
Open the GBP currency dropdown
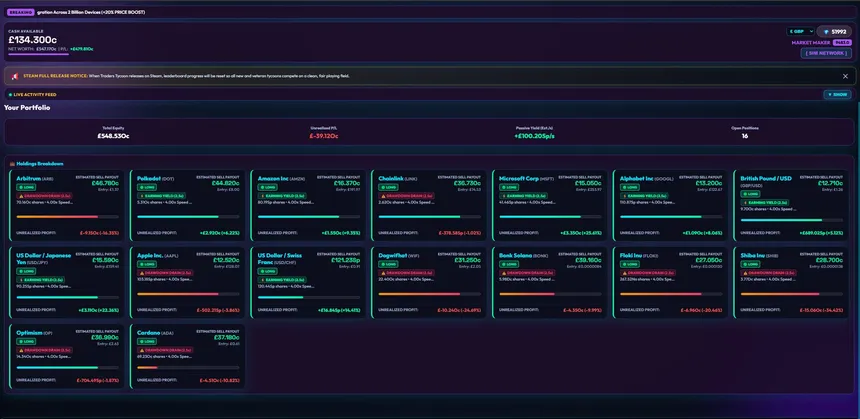click(x=800, y=32)
